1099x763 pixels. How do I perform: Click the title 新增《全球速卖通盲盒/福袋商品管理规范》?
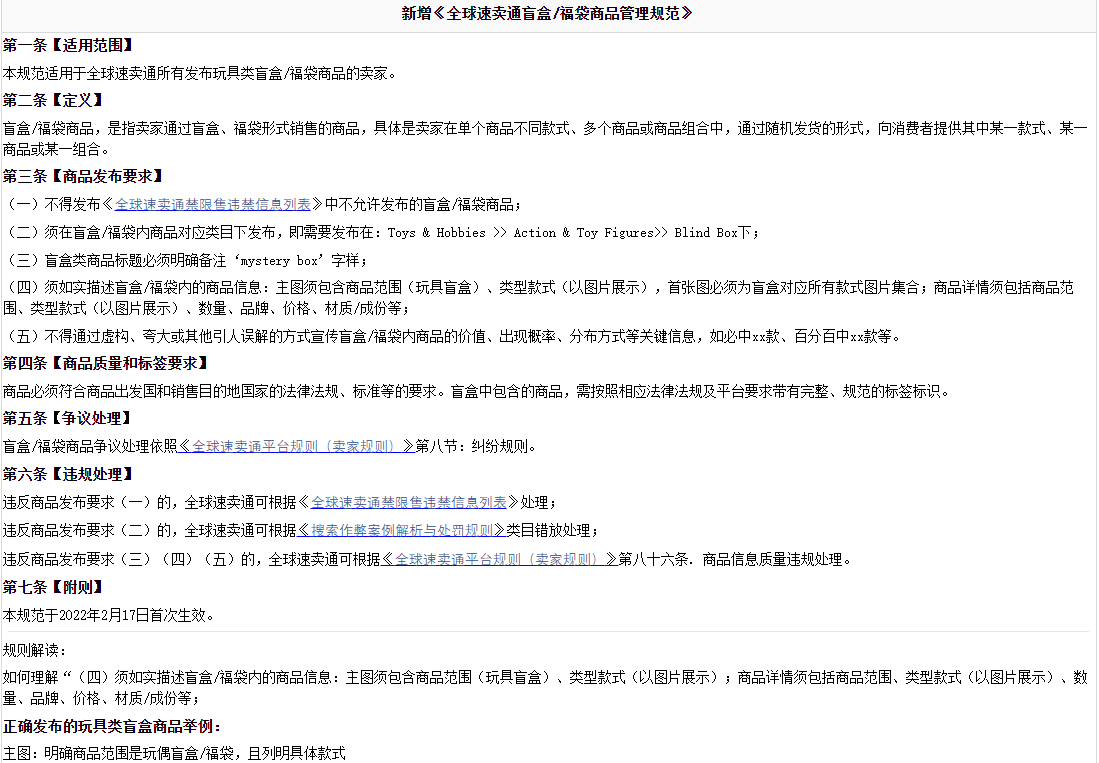547,13
